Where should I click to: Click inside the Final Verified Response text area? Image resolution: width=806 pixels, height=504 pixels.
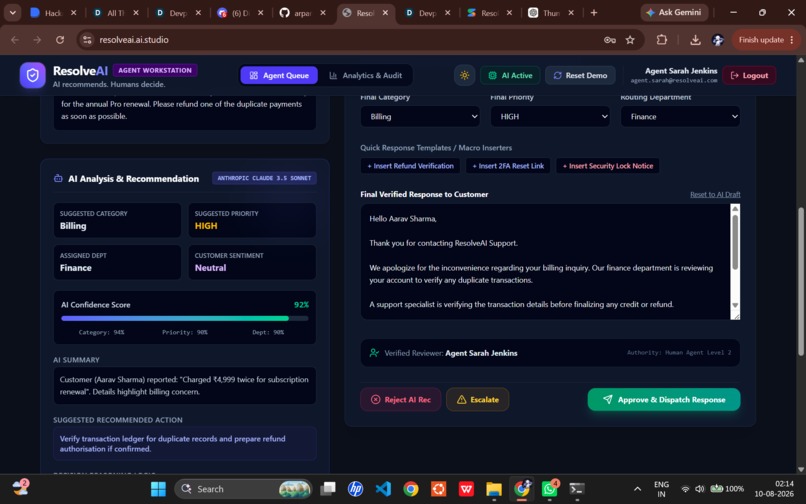(545, 261)
